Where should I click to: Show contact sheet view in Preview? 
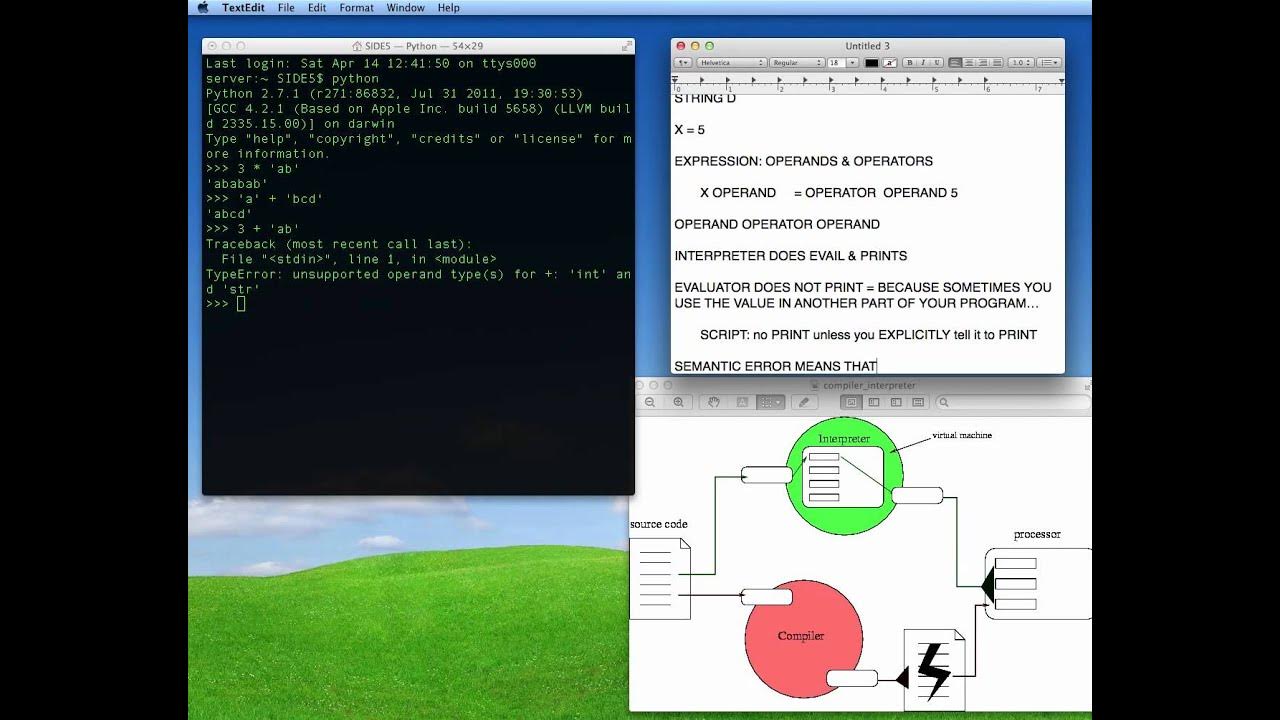click(918, 402)
